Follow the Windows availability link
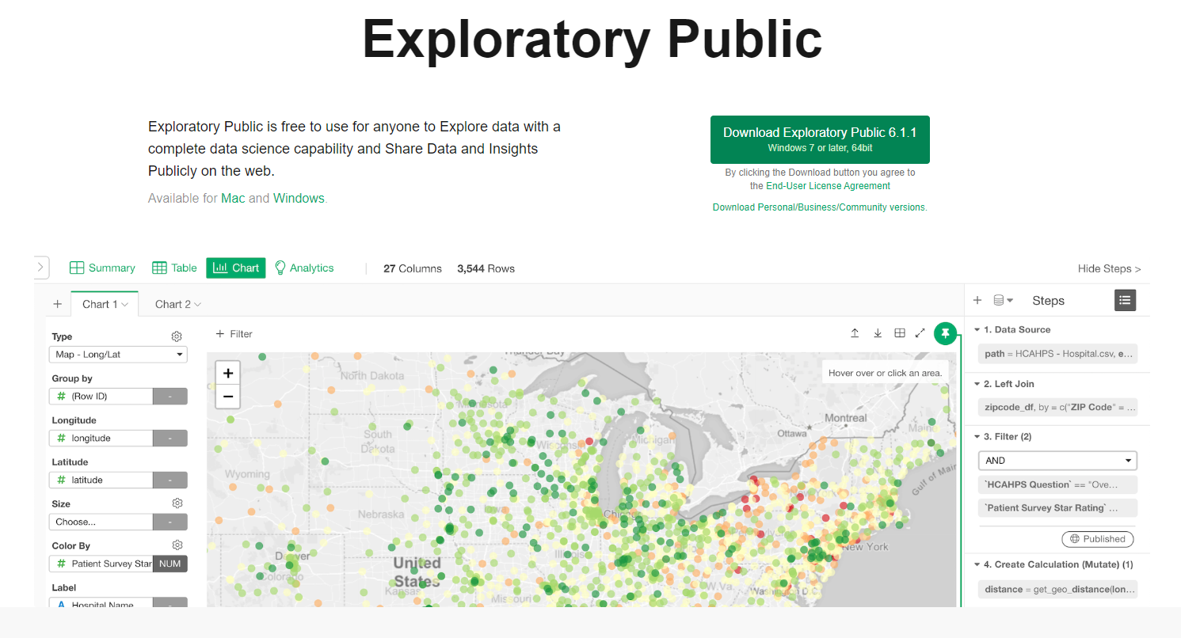This screenshot has height=638, width=1181. click(x=298, y=198)
